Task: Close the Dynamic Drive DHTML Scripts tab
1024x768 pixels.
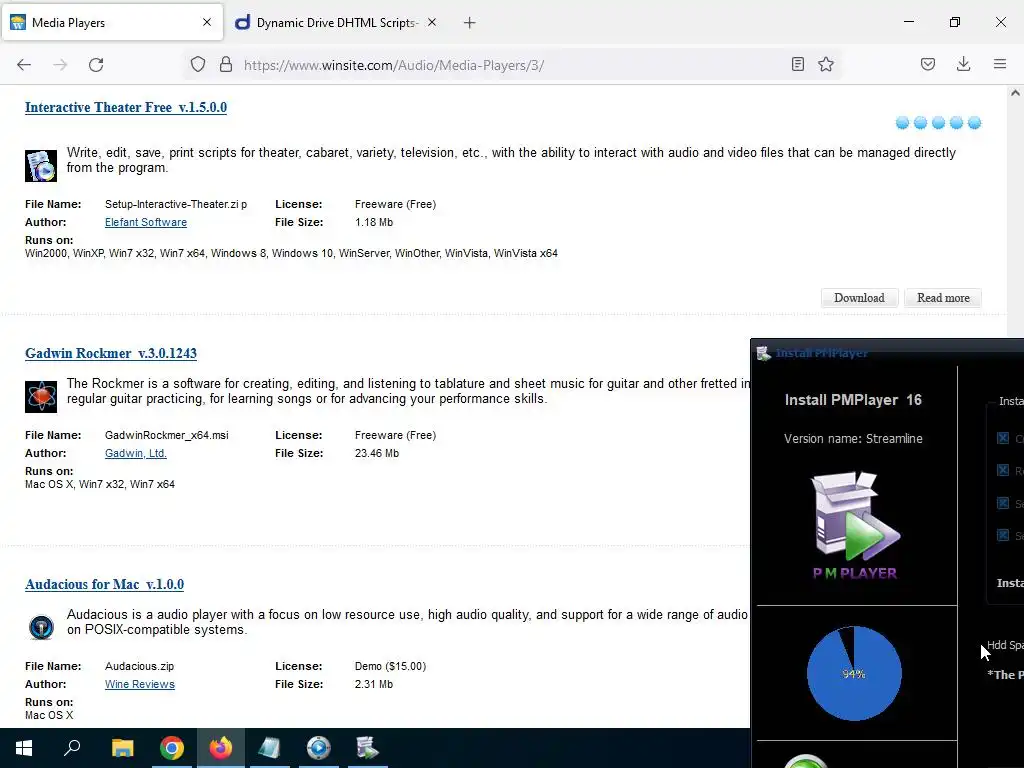Action: 432,22
